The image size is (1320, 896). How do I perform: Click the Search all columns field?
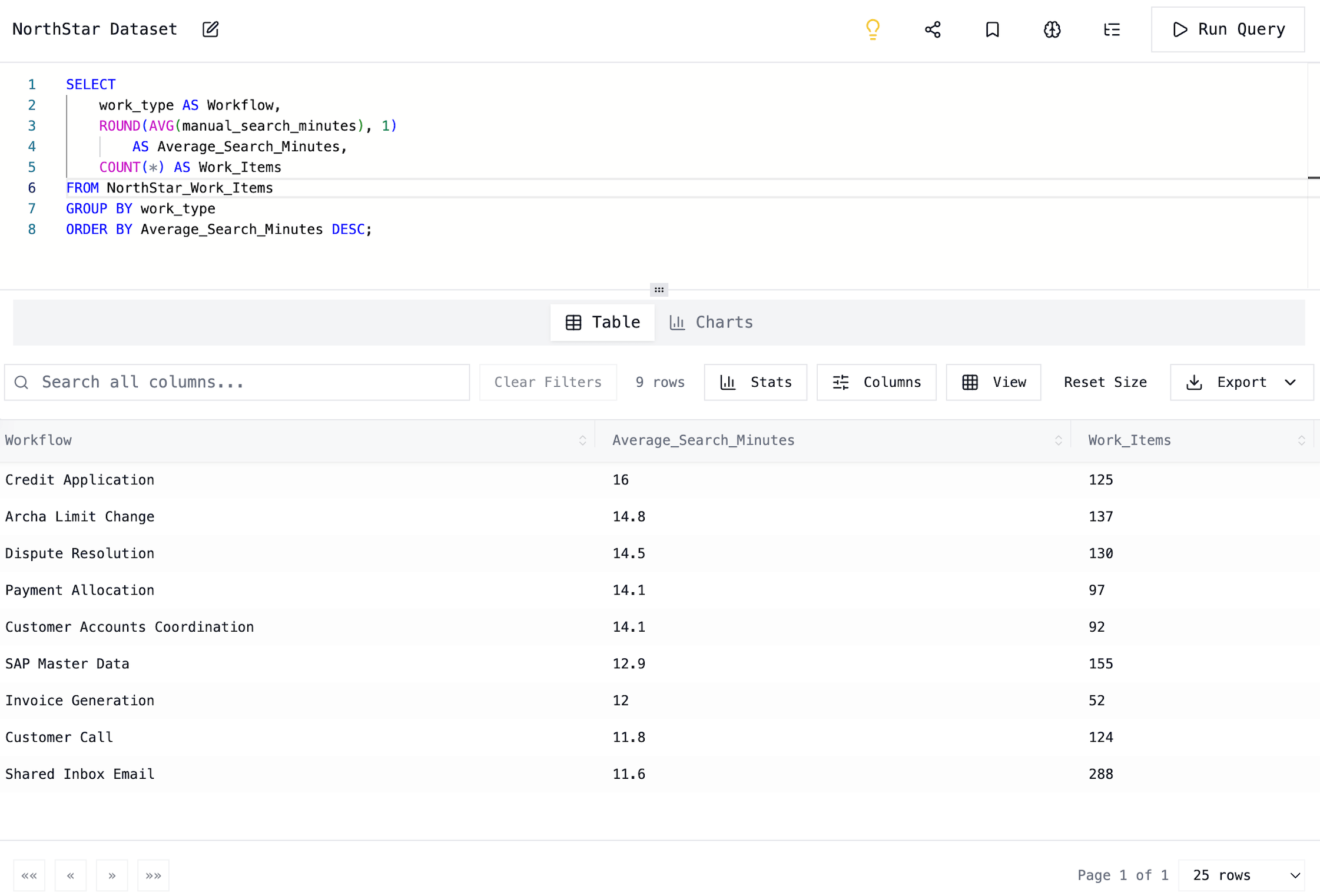(237, 382)
